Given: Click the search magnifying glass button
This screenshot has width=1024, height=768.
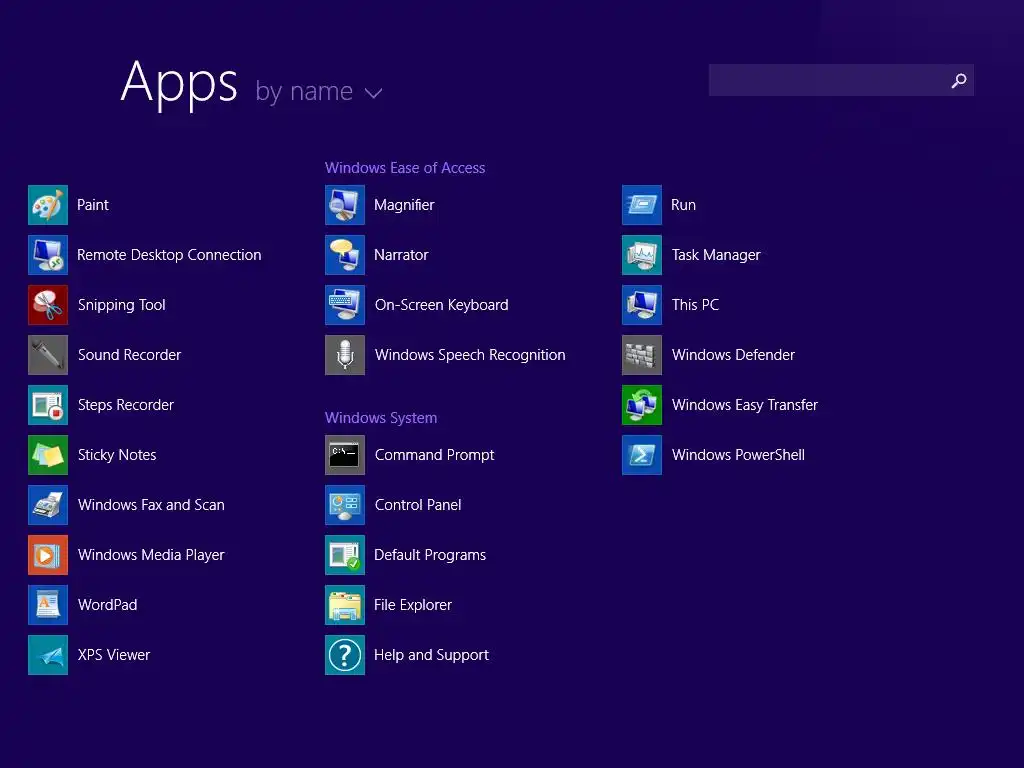Looking at the screenshot, I should point(959,80).
